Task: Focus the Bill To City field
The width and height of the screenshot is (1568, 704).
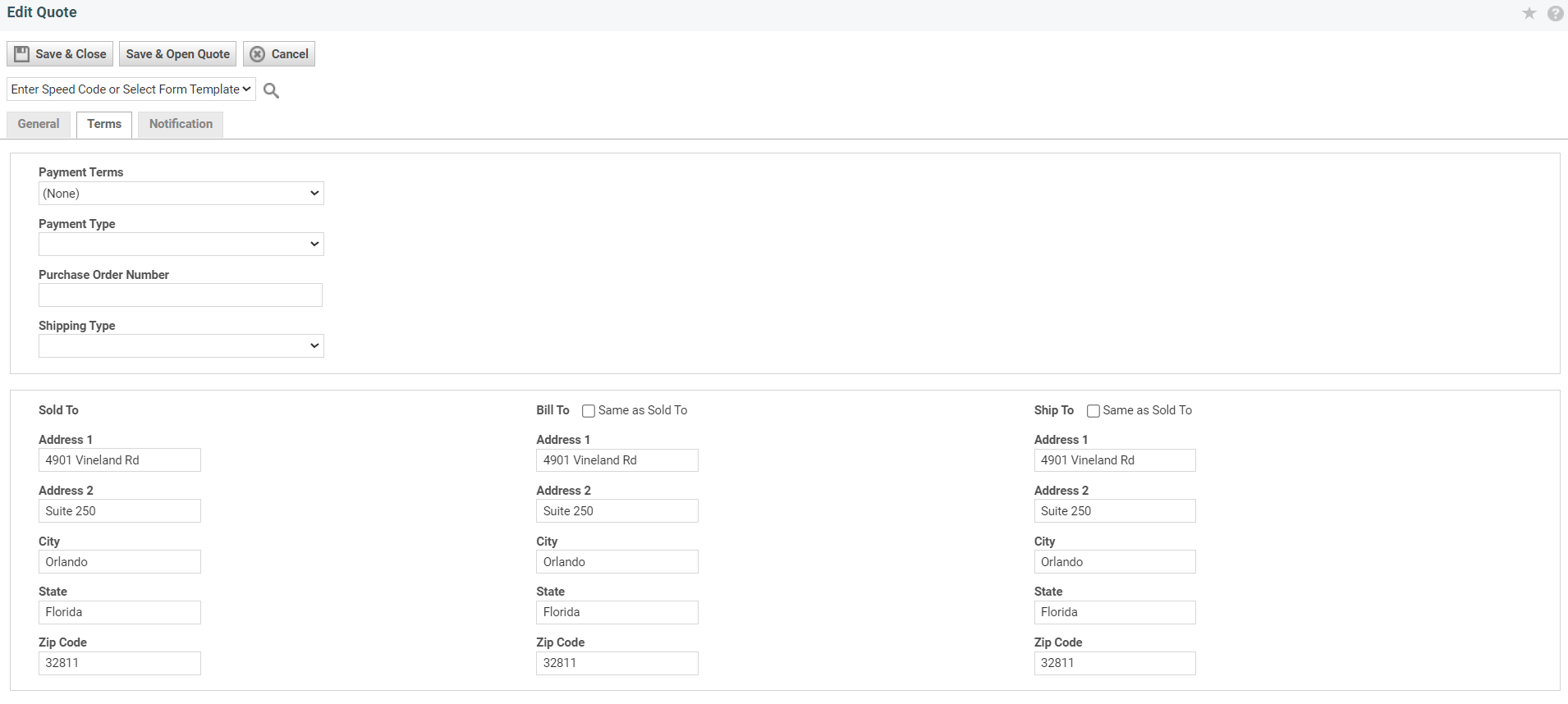Action: pos(617,562)
